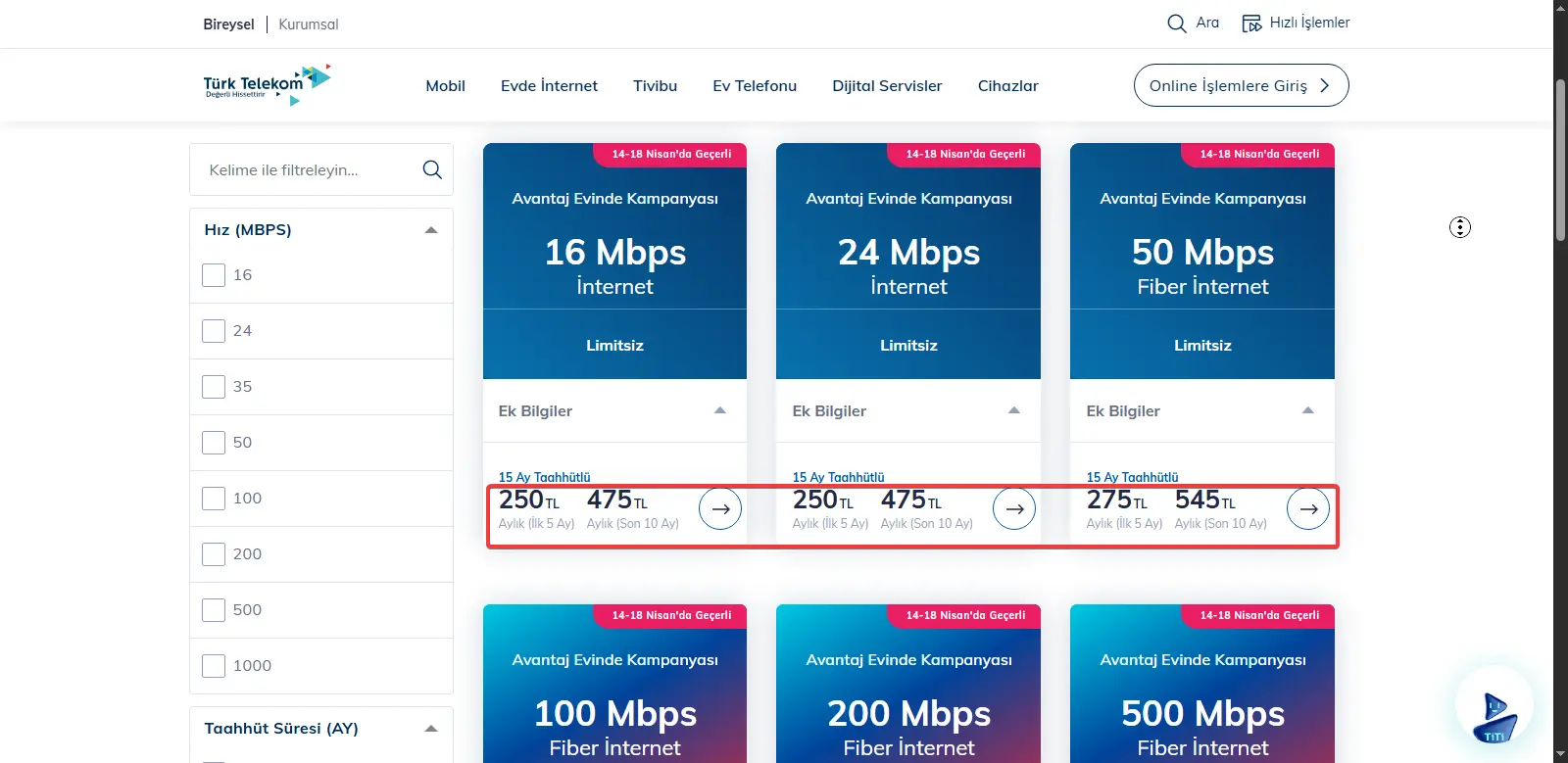Check the 16 Mbps speed filter
Screen dimensions: 1568x763
click(x=214, y=275)
